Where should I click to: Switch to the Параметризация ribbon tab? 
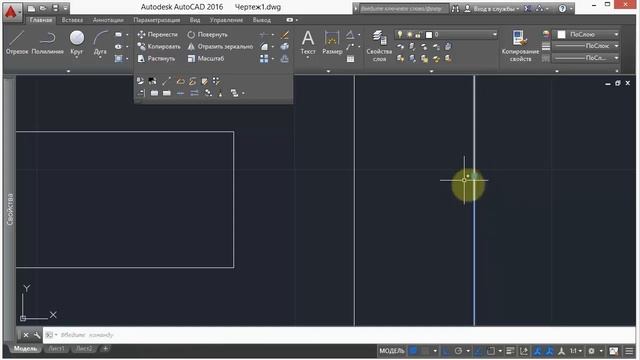pyautogui.click(x=157, y=20)
